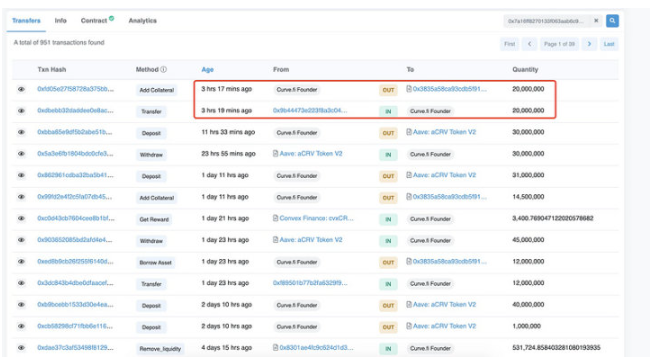
Task: Click eye icon for 0xed8b9cb26f255f6140d row
Action: [x=21, y=261]
